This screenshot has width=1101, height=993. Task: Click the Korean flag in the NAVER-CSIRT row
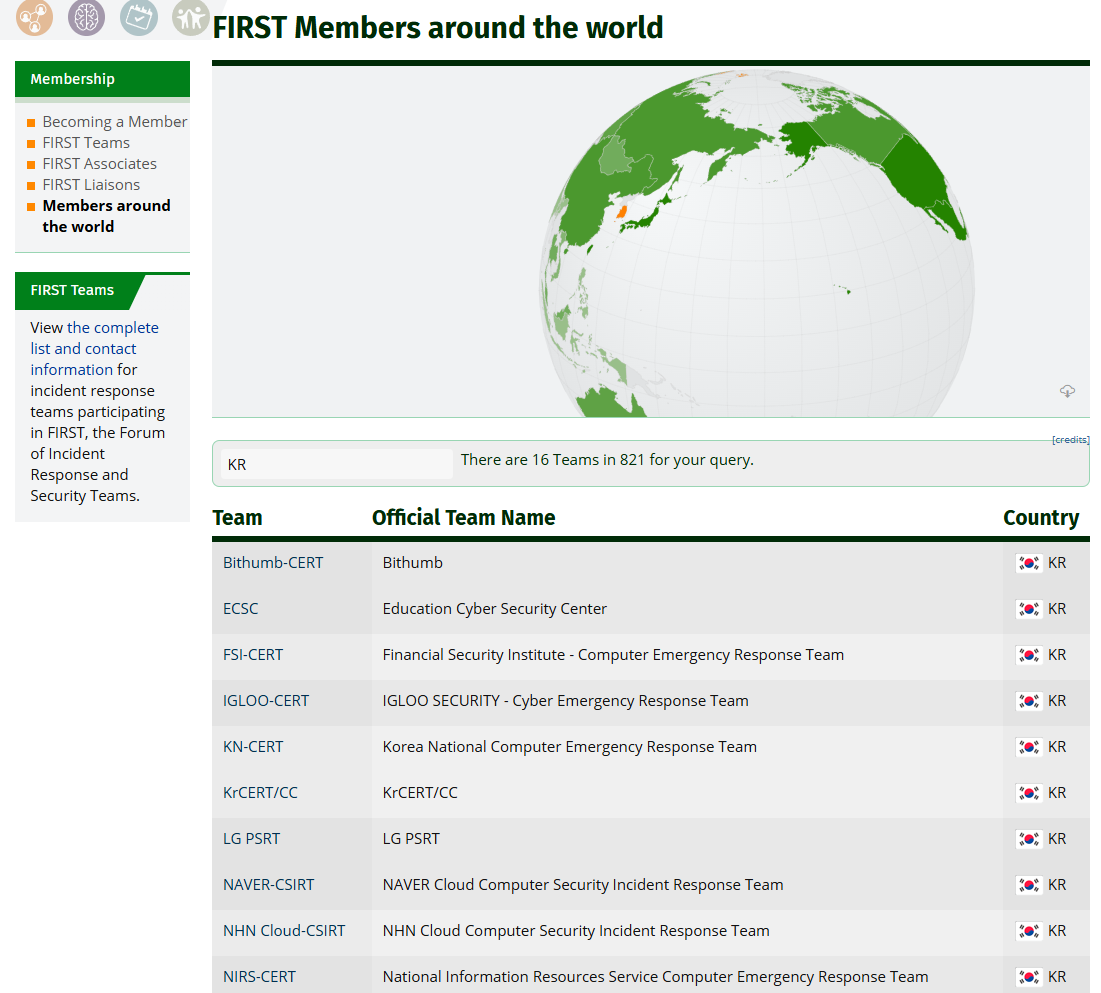click(x=1029, y=885)
